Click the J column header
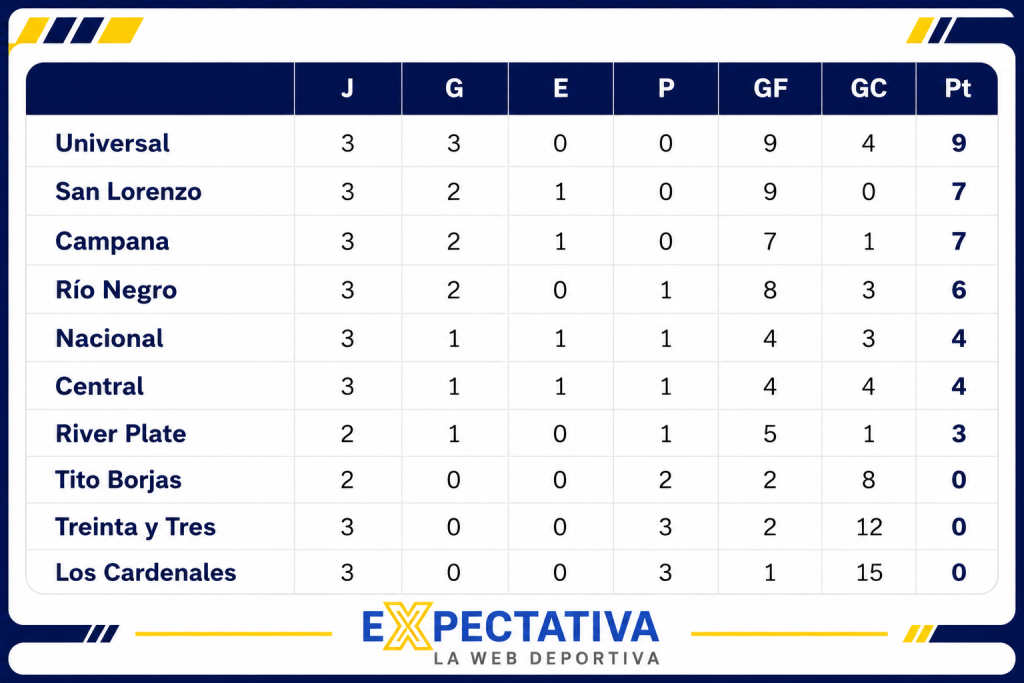Screen dimensions: 1024x683 pyautogui.click(x=347, y=88)
